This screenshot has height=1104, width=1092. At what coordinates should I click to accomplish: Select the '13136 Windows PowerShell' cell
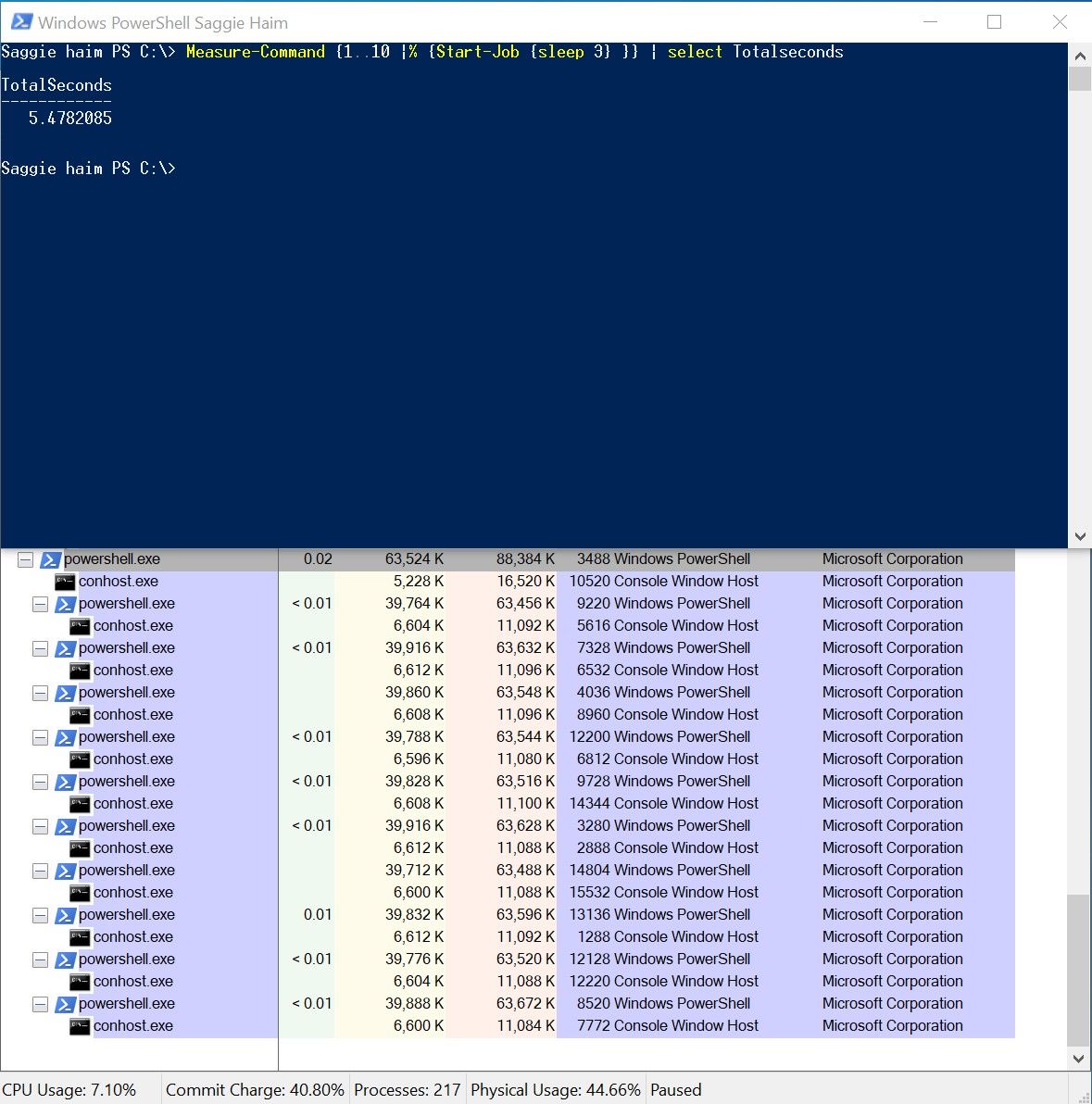659,915
